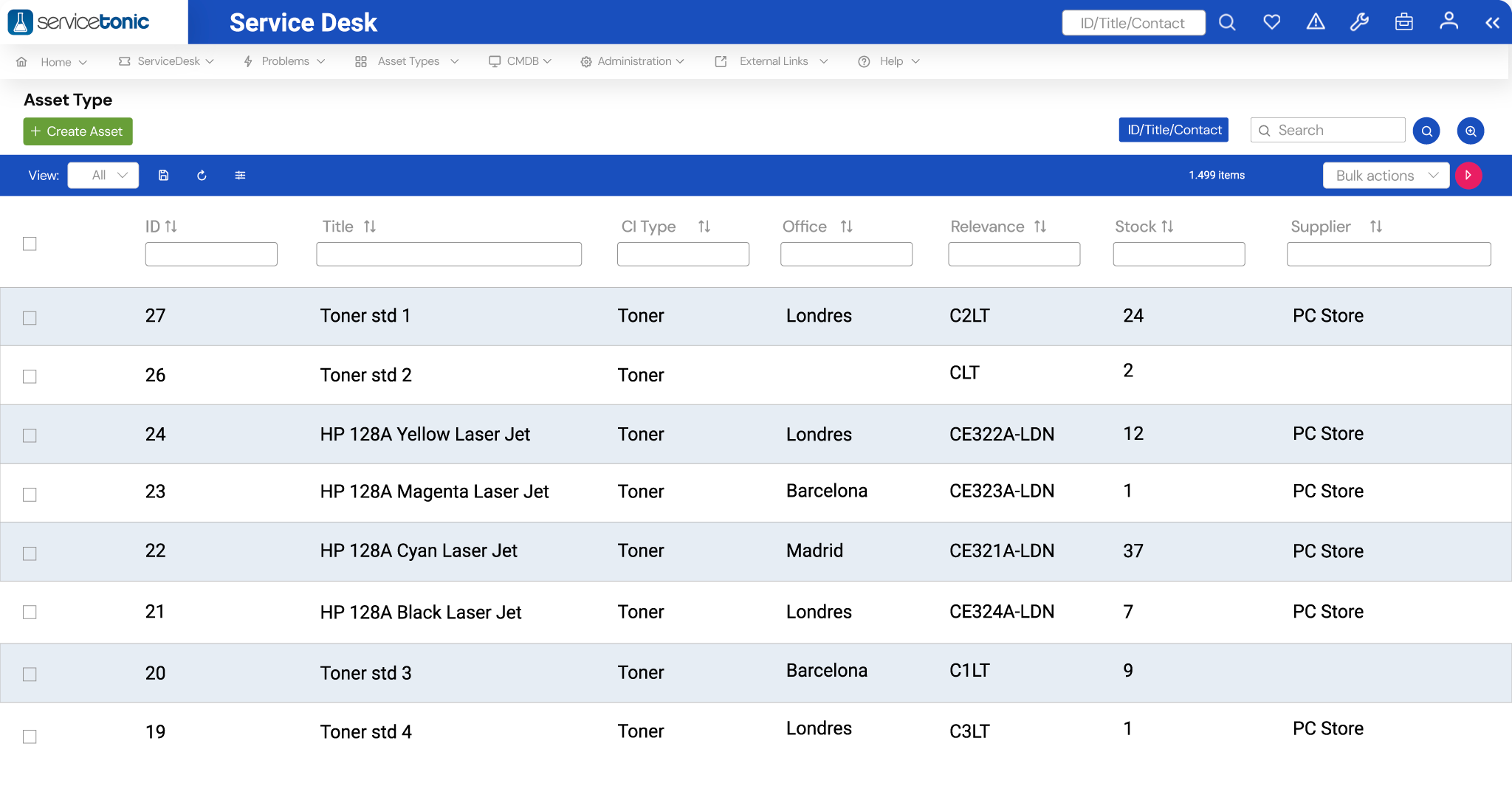Click the 1.499 items count
Viewport: 1512px width, 797px height.
coord(1217,176)
